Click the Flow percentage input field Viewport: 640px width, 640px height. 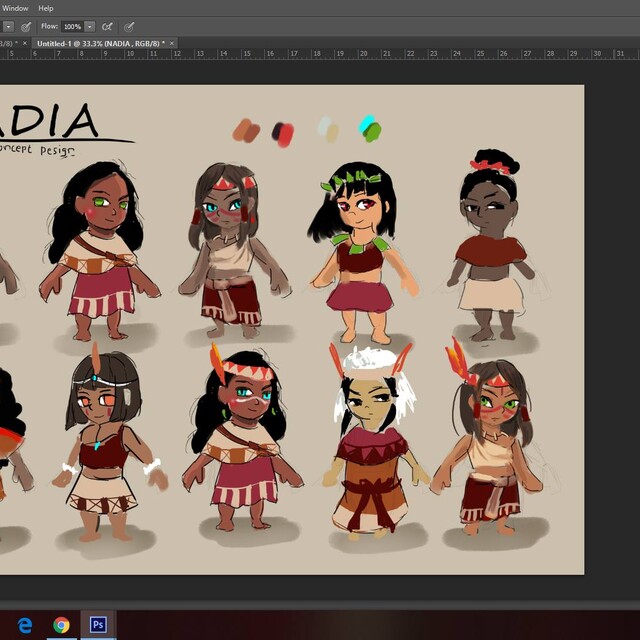(x=72, y=26)
